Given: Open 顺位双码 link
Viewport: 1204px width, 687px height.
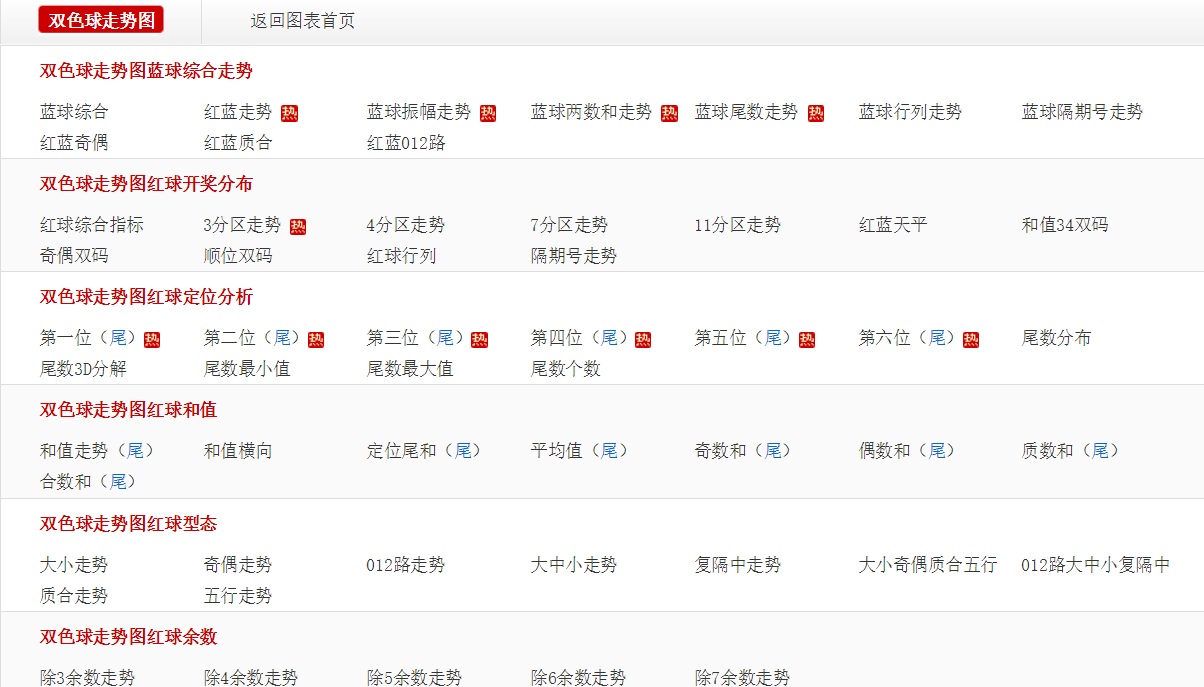Looking at the screenshot, I should point(238,256).
